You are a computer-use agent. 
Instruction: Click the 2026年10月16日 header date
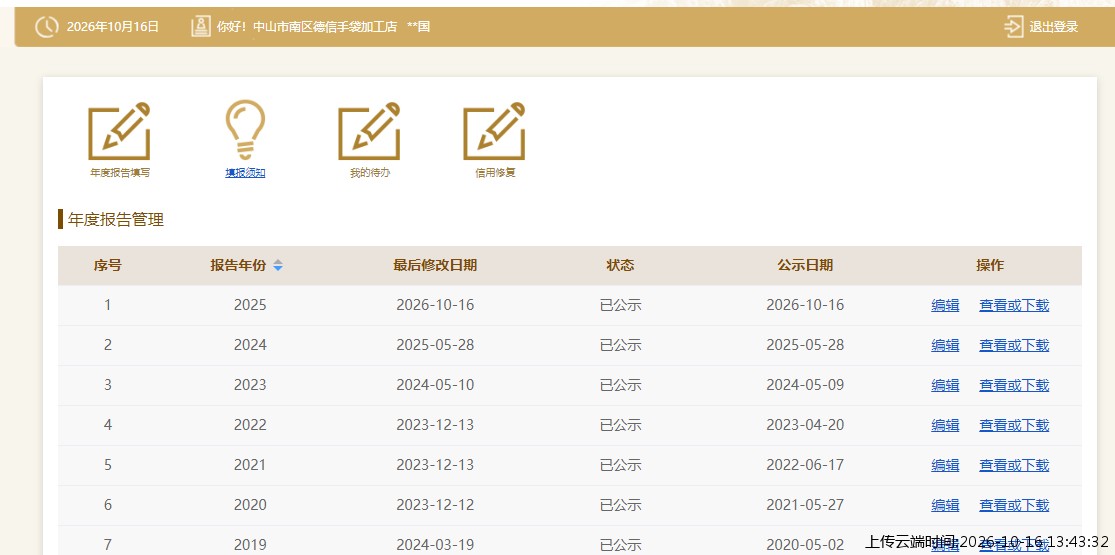(113, 27)
